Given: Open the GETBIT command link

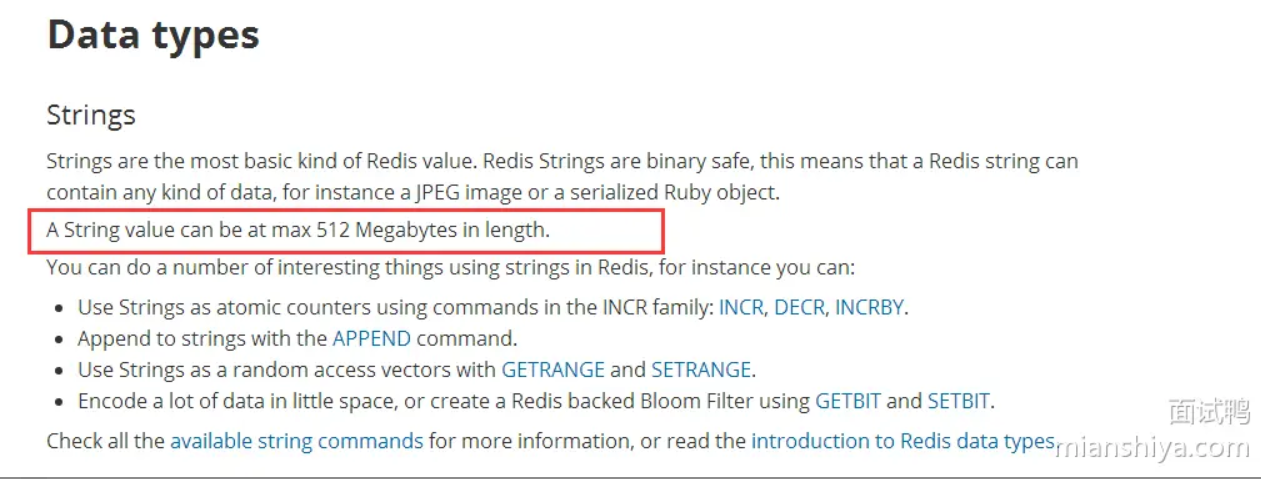Looking at the screenshot, I should click(x=848, y=402).
